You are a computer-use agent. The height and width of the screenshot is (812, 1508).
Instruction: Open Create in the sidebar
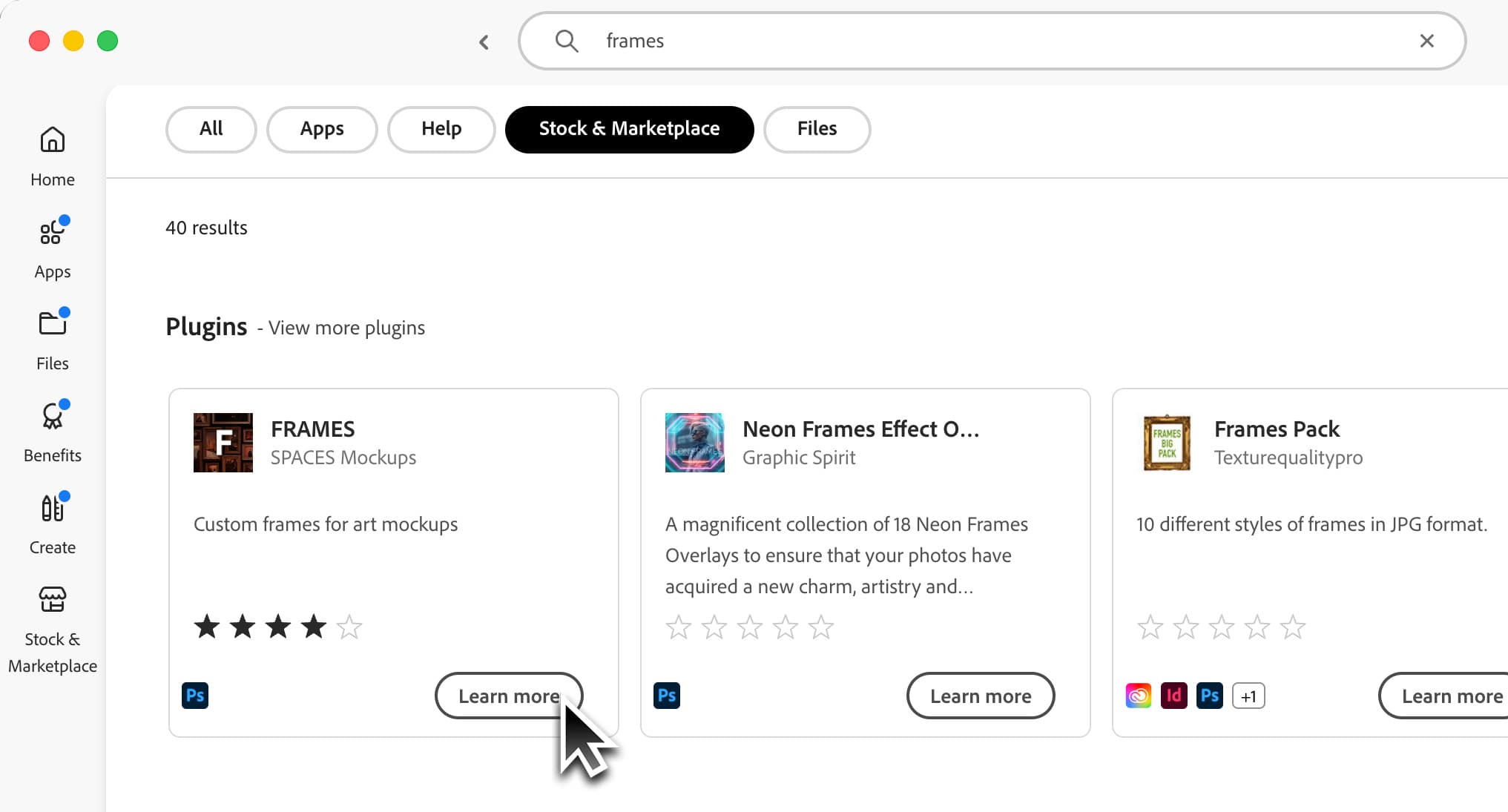(x=52, y=524)
